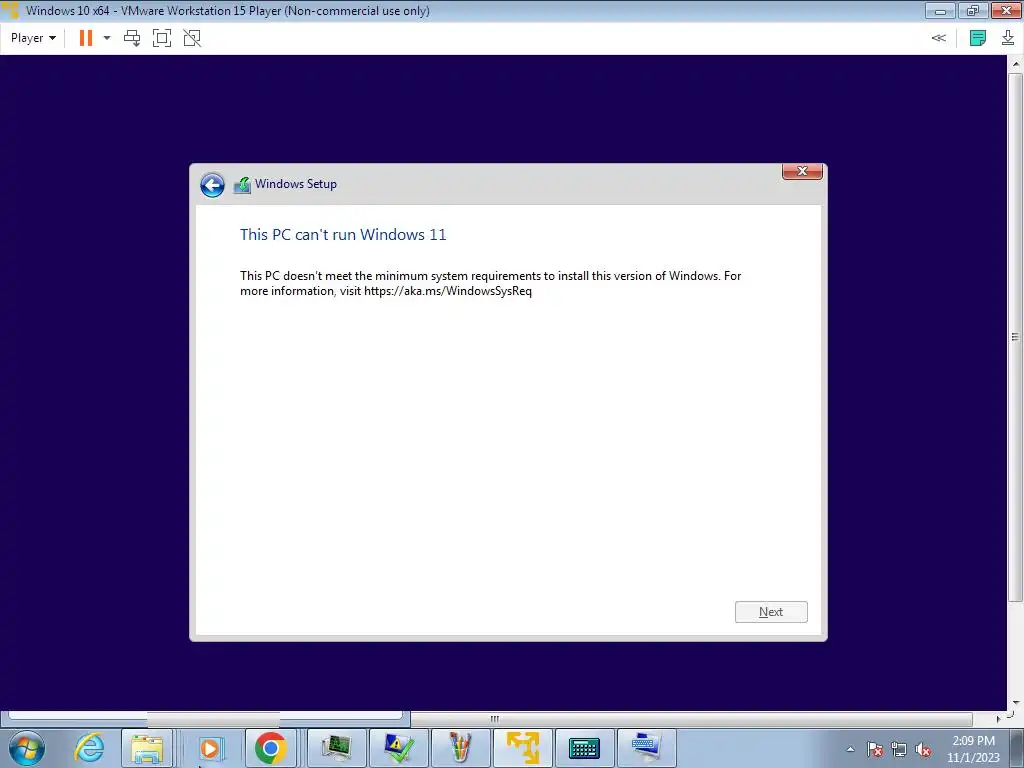This screenshot has height=768, width=1024.
Task: Open the Windows Start menu
Action: click(27, 748)
